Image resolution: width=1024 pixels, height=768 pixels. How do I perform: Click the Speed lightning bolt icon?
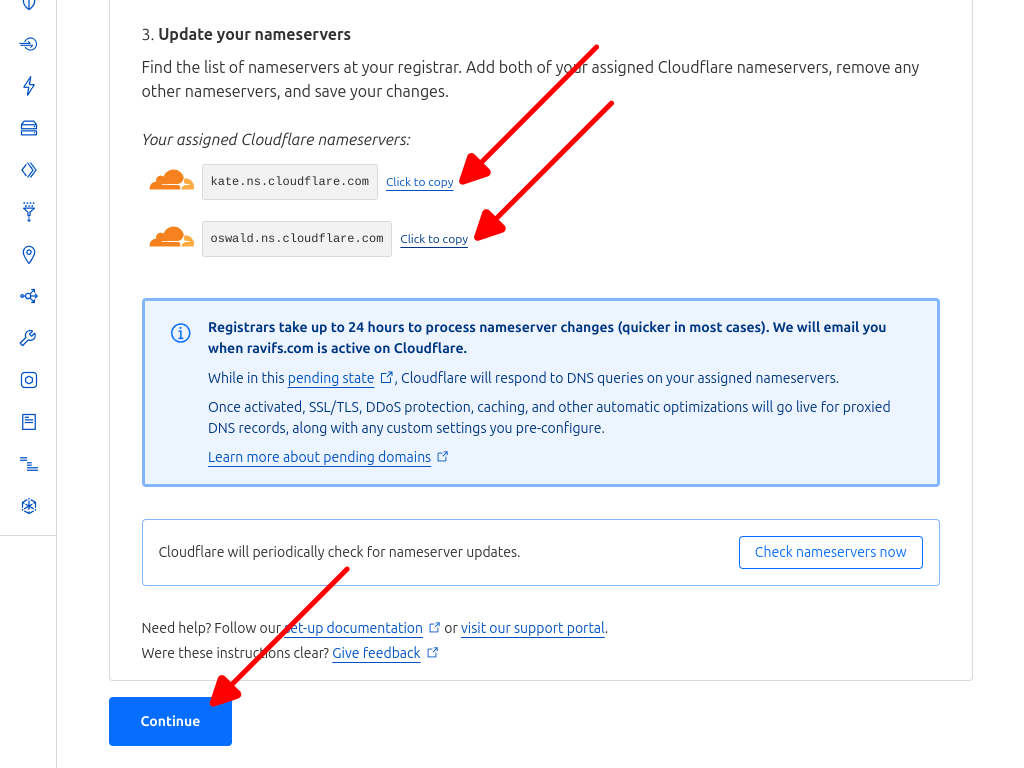27,86
